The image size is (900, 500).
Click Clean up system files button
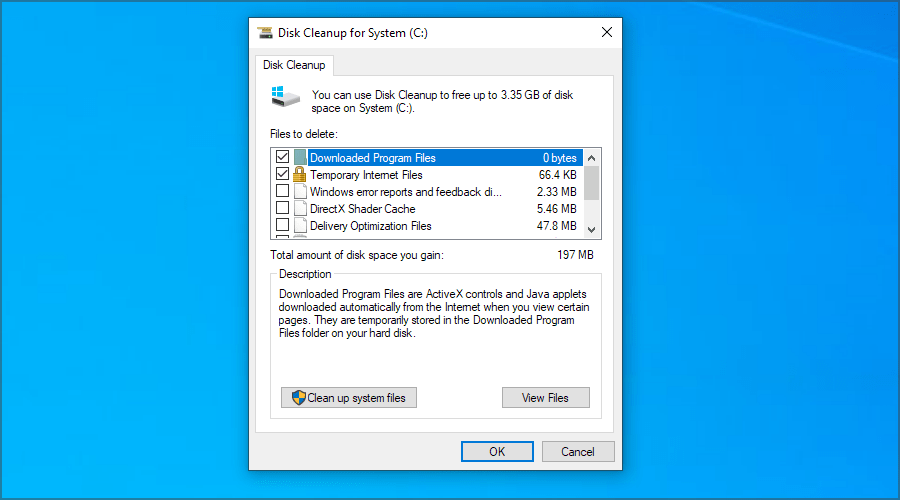pyautogui.click(x=348, y=398)
